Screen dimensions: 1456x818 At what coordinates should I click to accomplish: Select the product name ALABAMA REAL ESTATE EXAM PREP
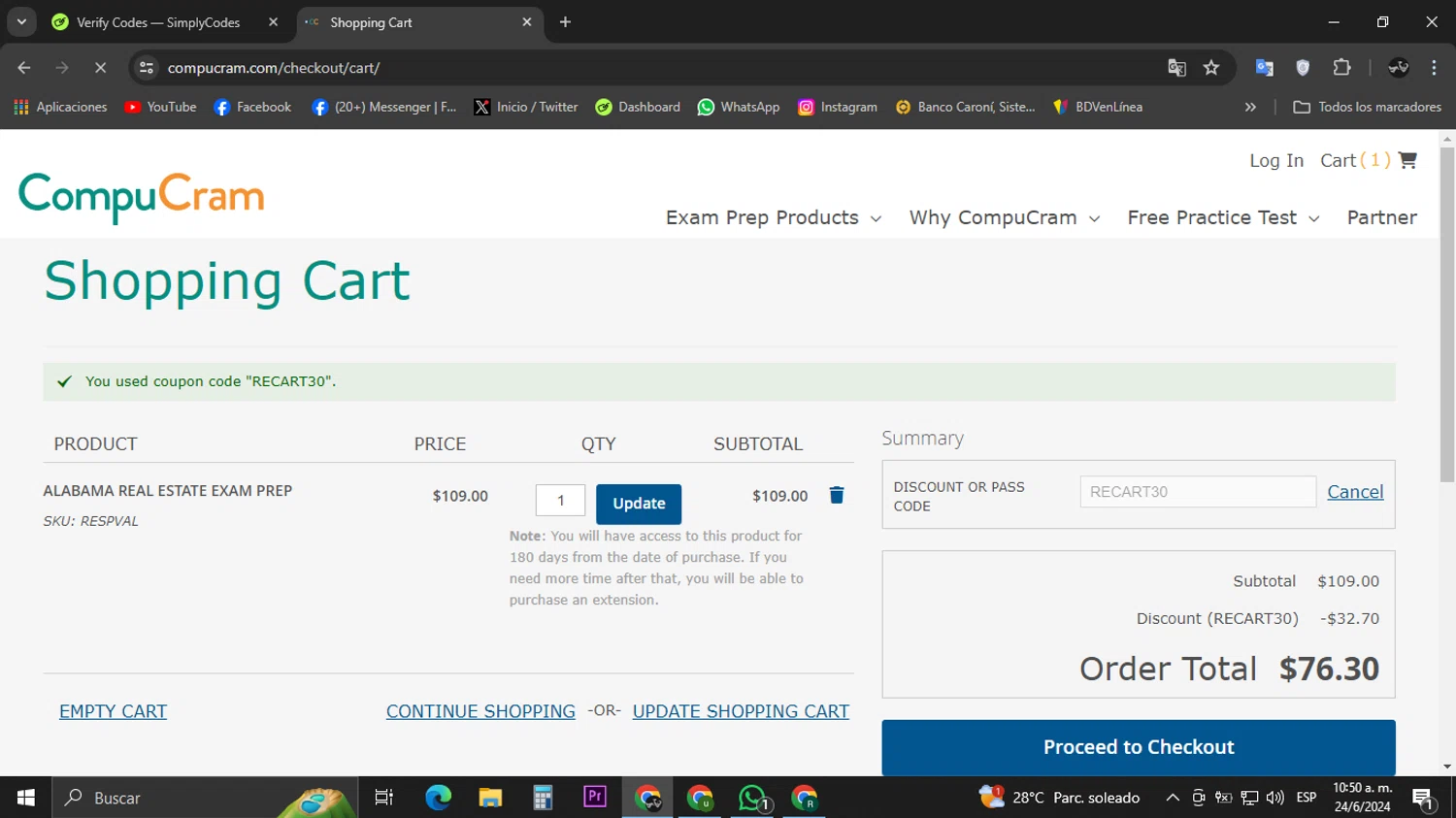[168, 491]
